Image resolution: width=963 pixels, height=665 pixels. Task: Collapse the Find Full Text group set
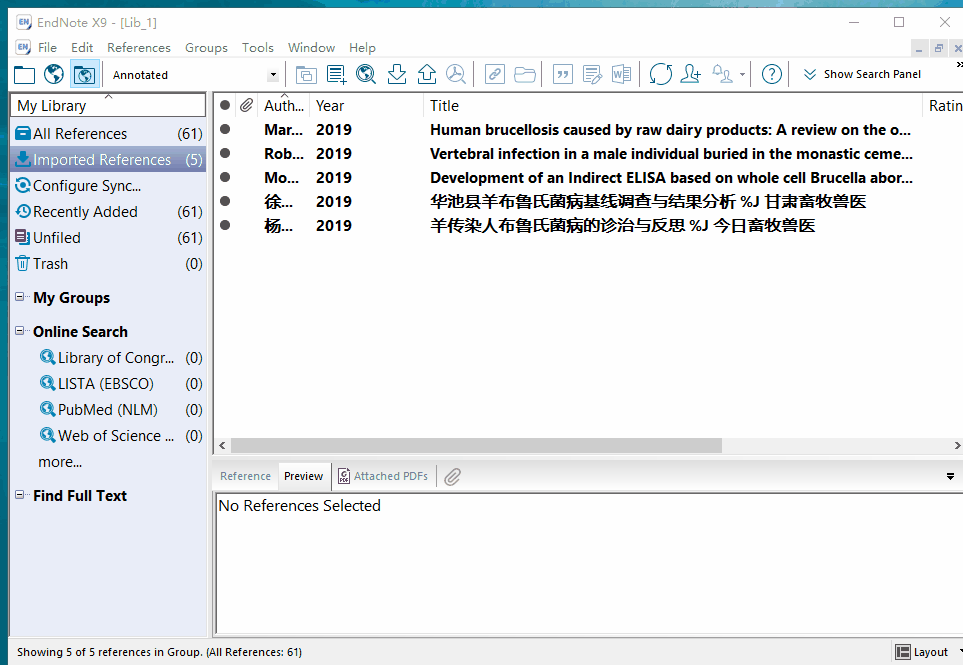click(x=20, y=495)
